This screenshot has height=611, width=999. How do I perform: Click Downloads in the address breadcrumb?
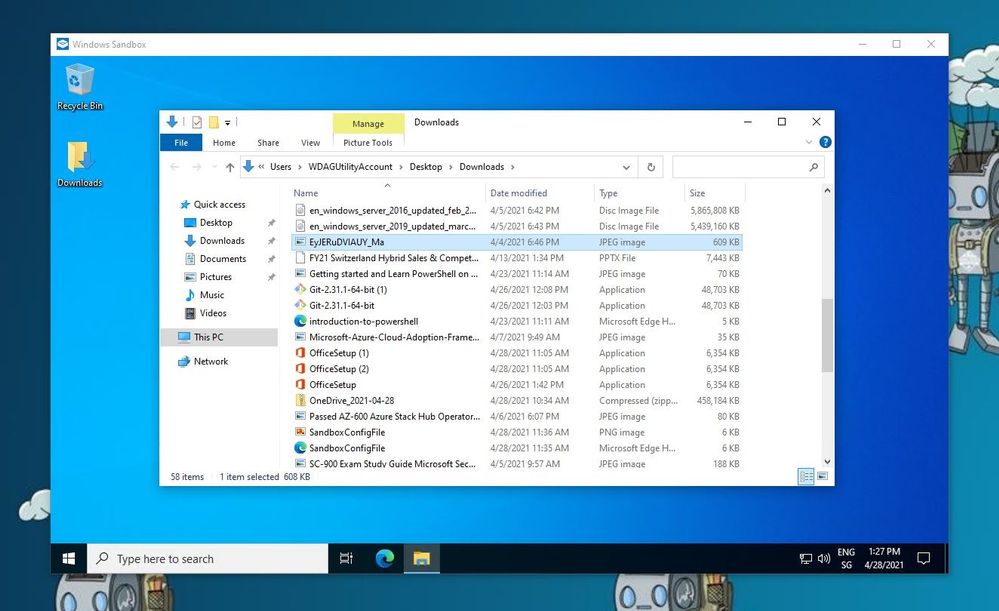482,167
